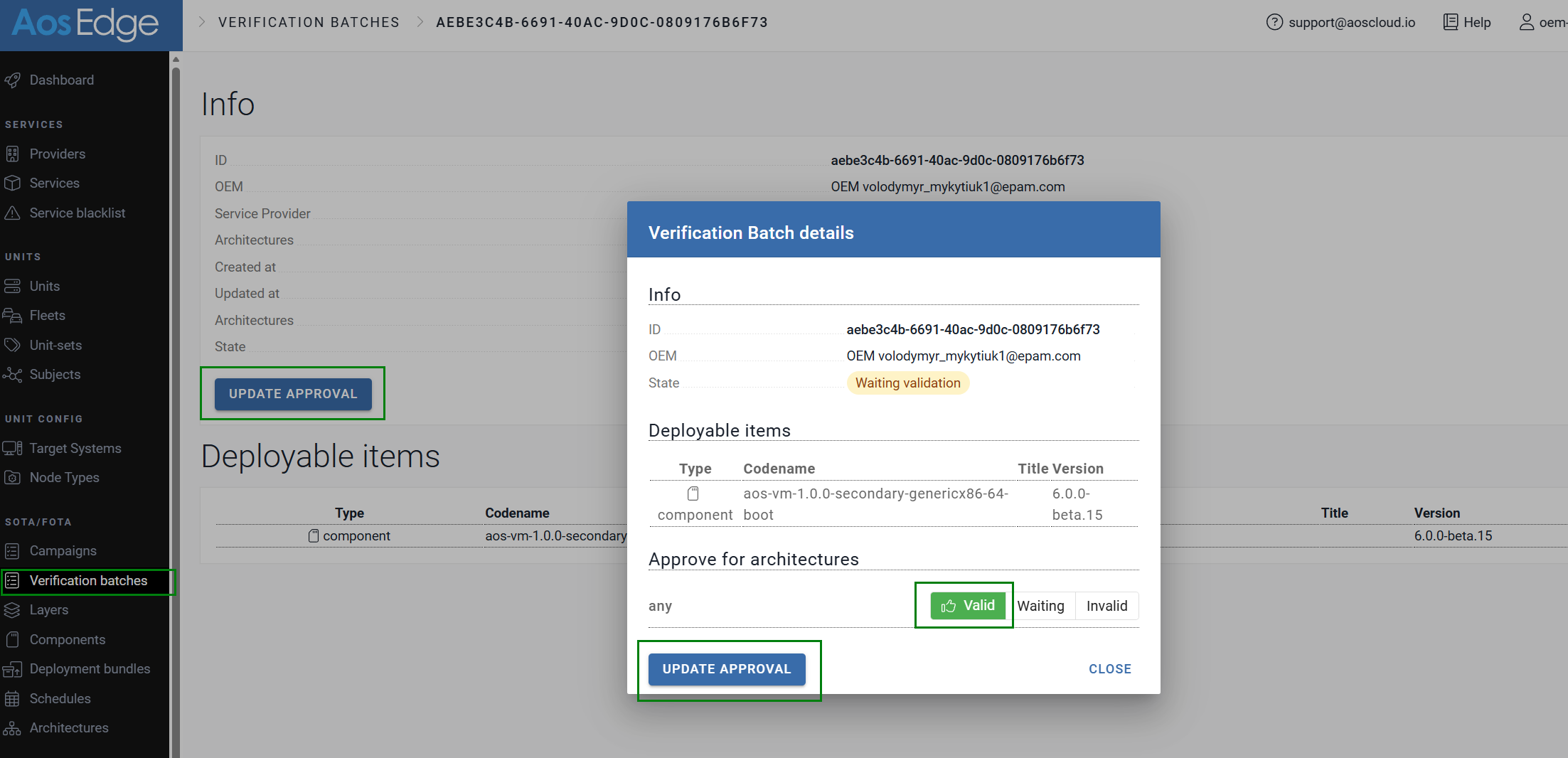Click the Waiting validation state badge

pos(907,383)
